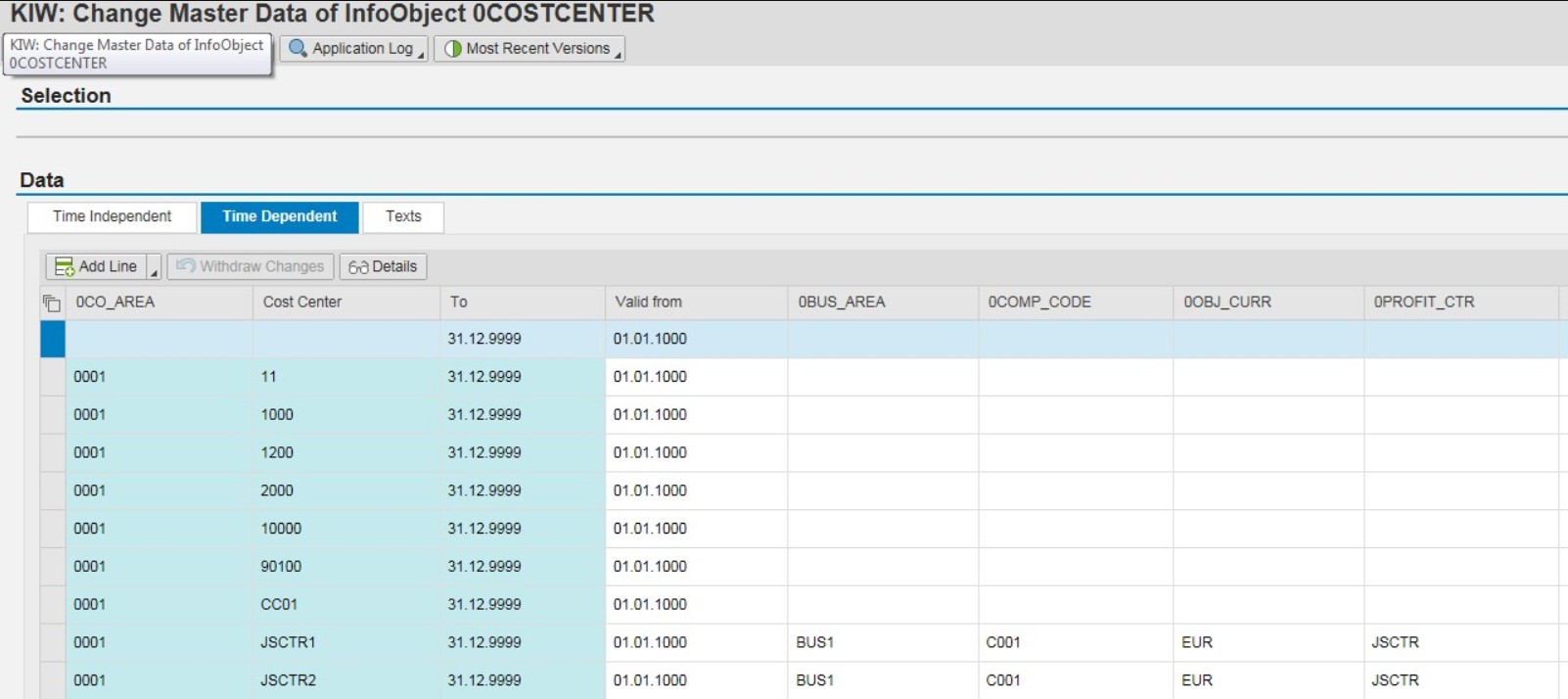The height and width of the screenshot is (699, 1568).
Task: Click the 0COMP_CODE cell of the first empty row
Action: tap(1075, 339)
